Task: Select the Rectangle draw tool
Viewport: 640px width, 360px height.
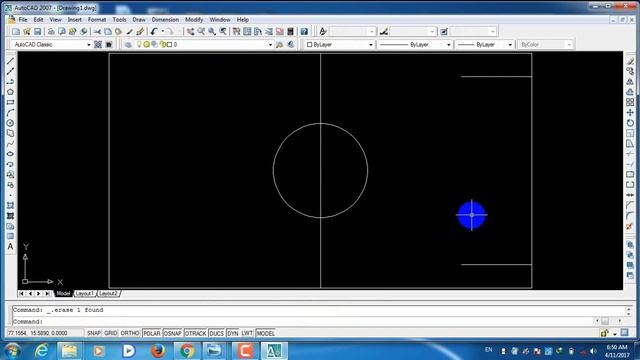Action: coord(10,102)
